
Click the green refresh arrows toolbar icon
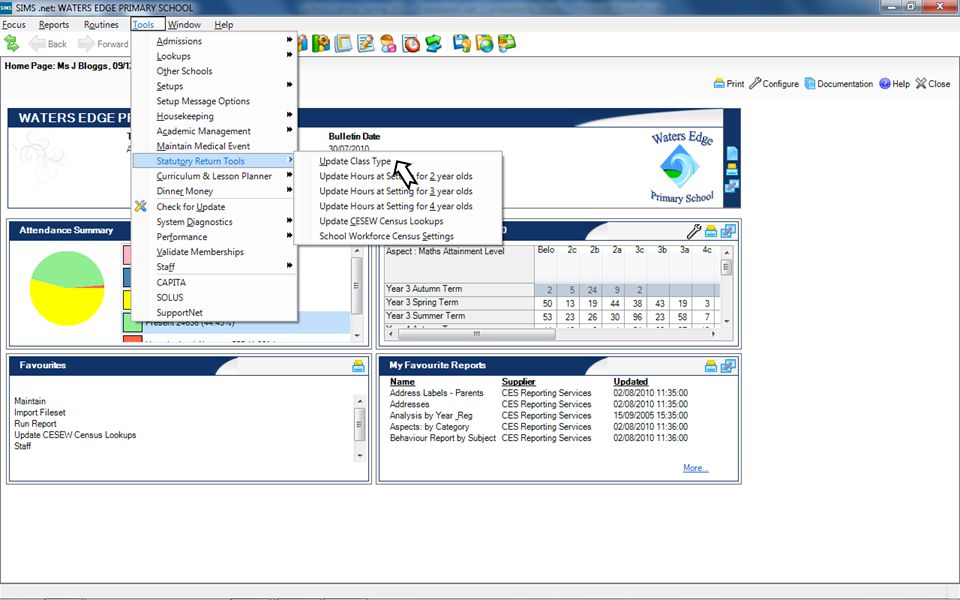coord(11,43)
